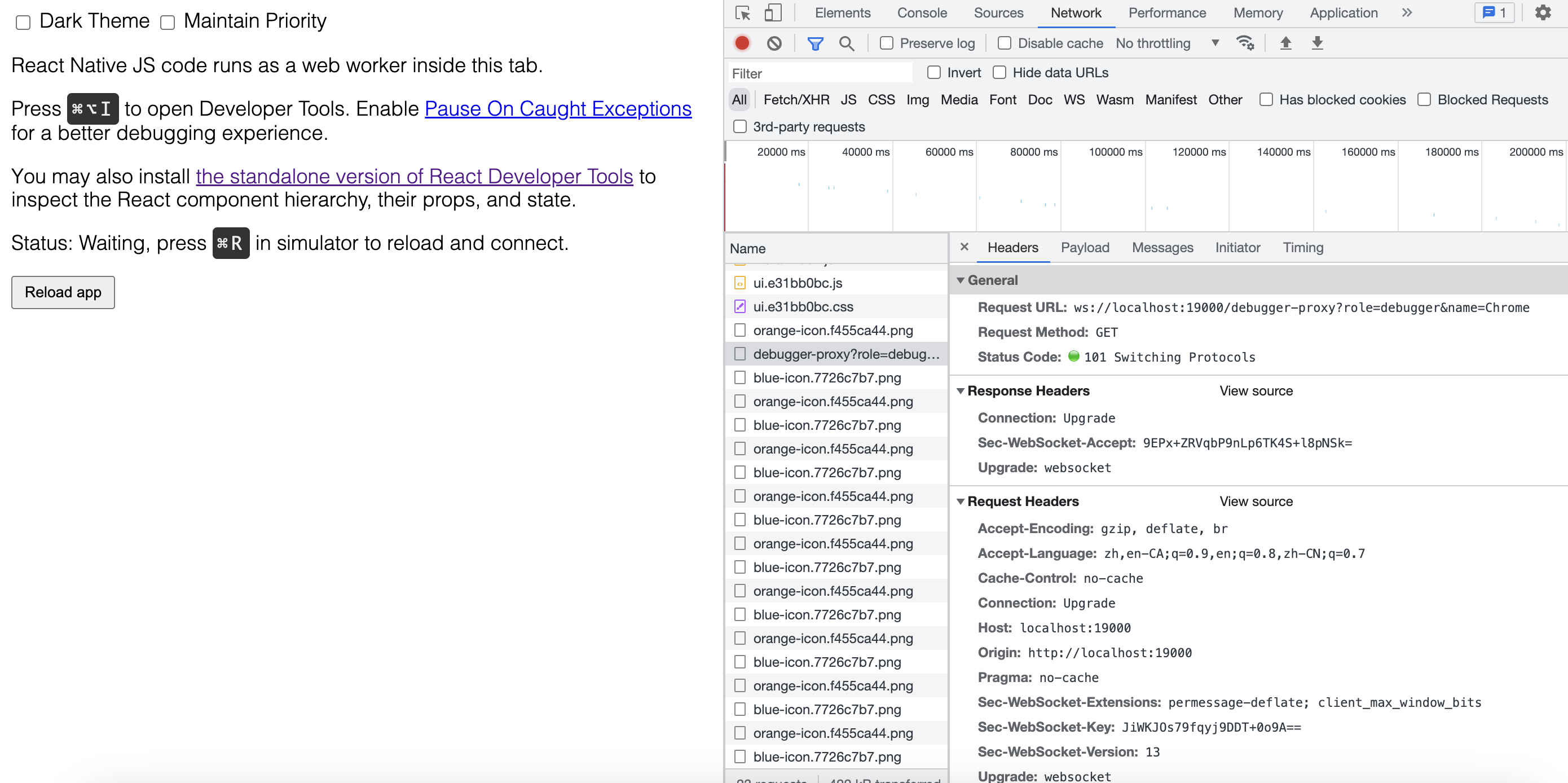Screen dimensions: 1568x783
Task: Click the import HAR upload icon
Action: tap(1285, 43)
